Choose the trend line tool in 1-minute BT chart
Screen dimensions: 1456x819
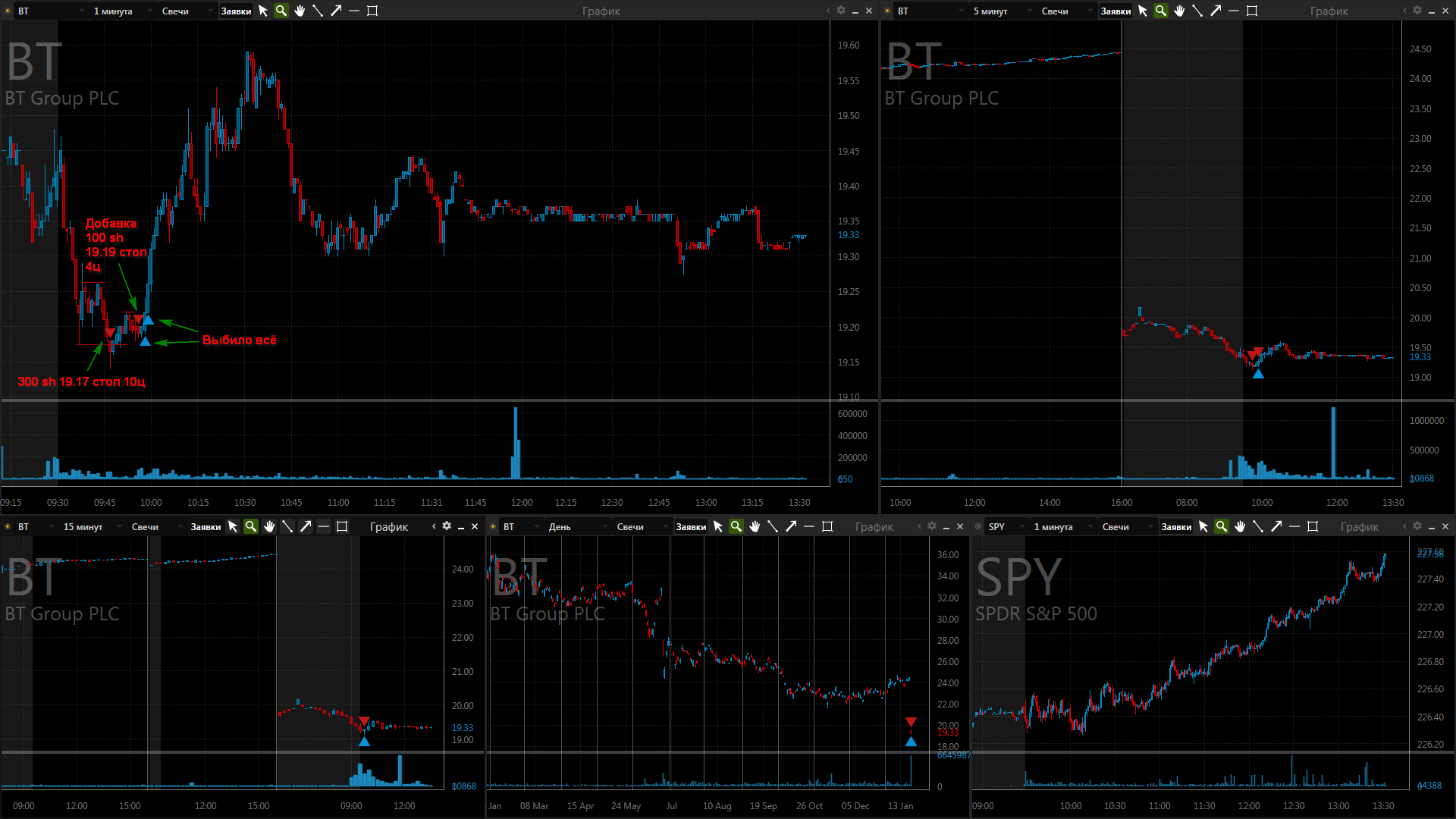click(318, 11)
